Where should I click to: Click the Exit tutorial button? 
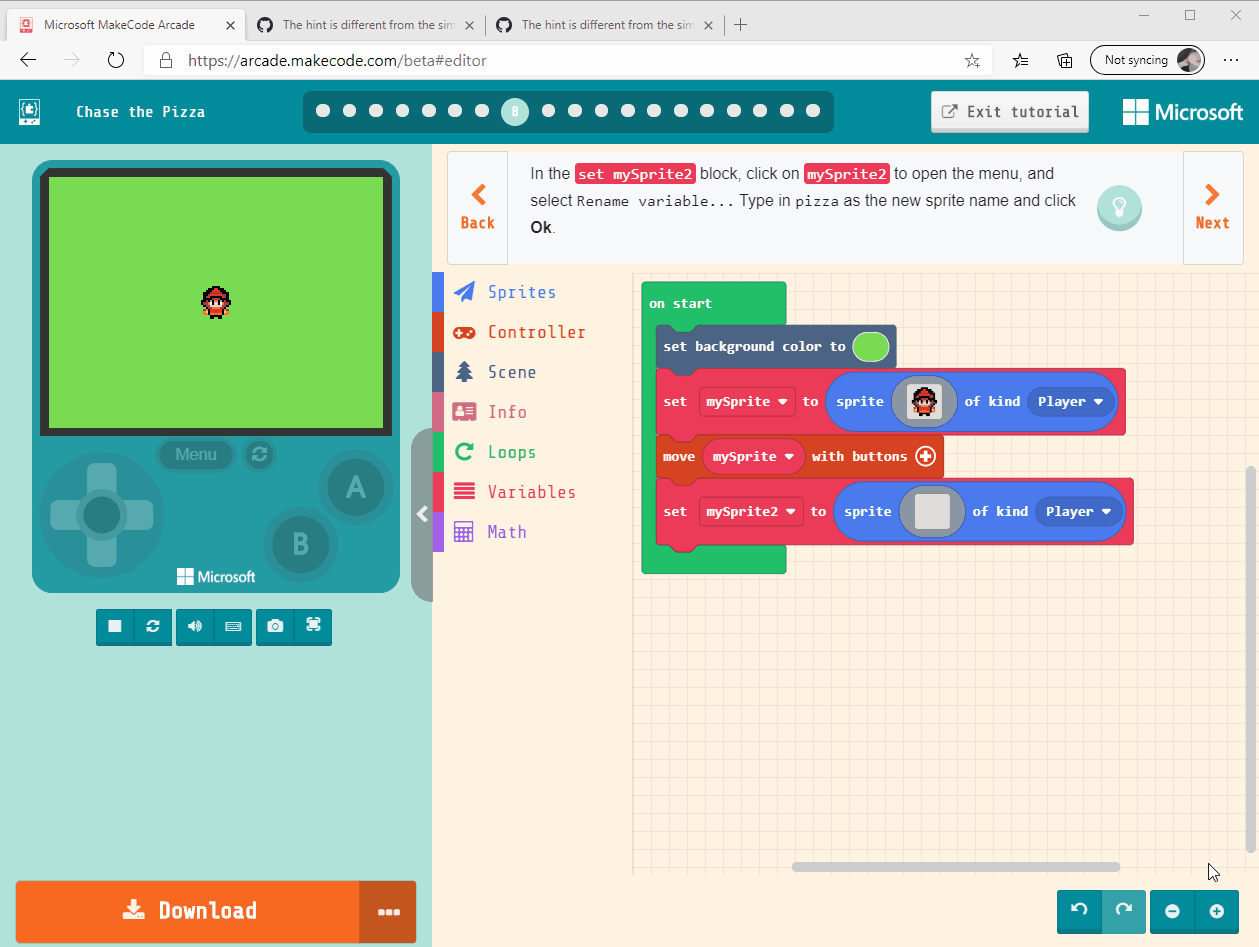click(1010, 112)
